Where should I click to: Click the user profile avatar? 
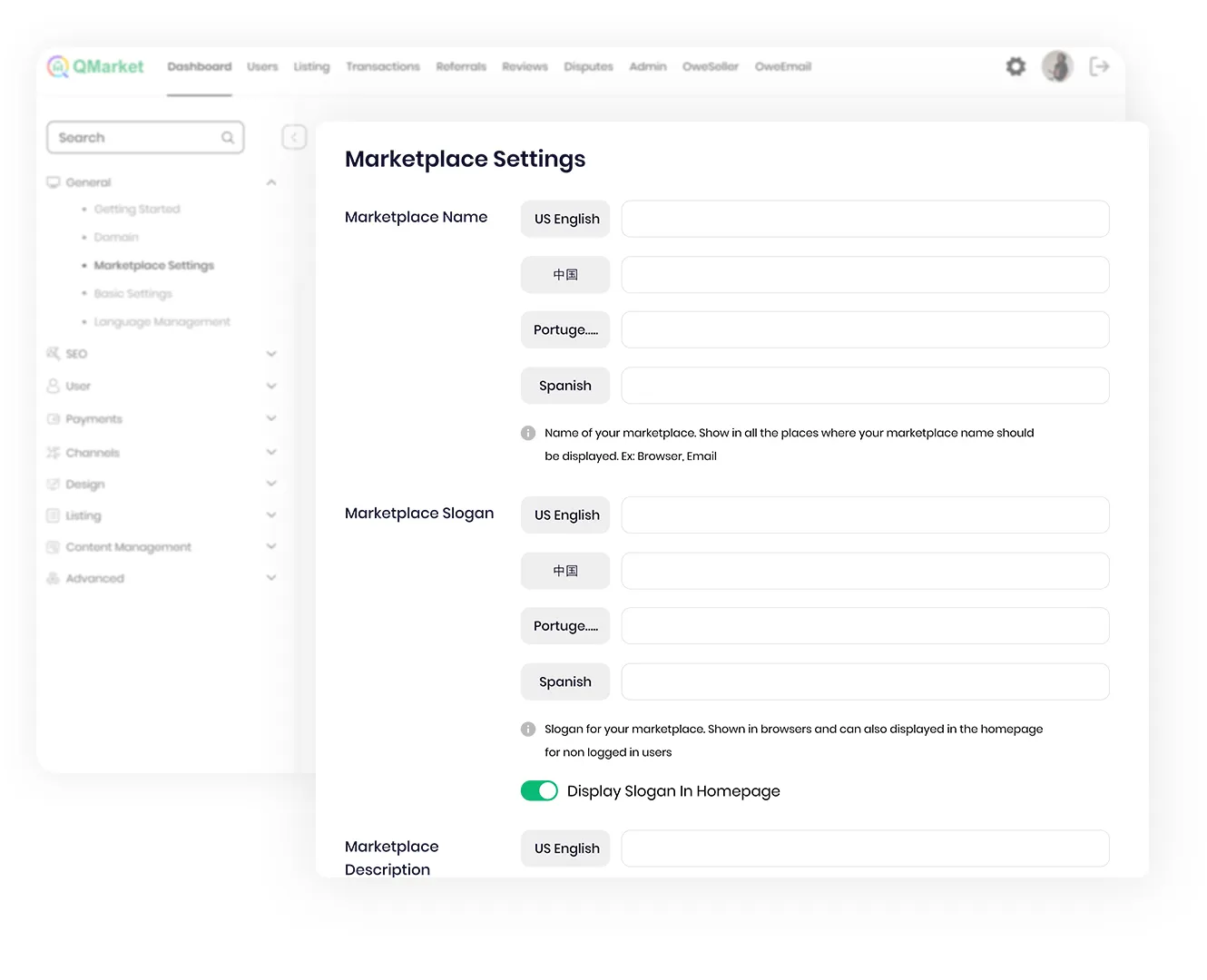click(x=1057, y=66)
